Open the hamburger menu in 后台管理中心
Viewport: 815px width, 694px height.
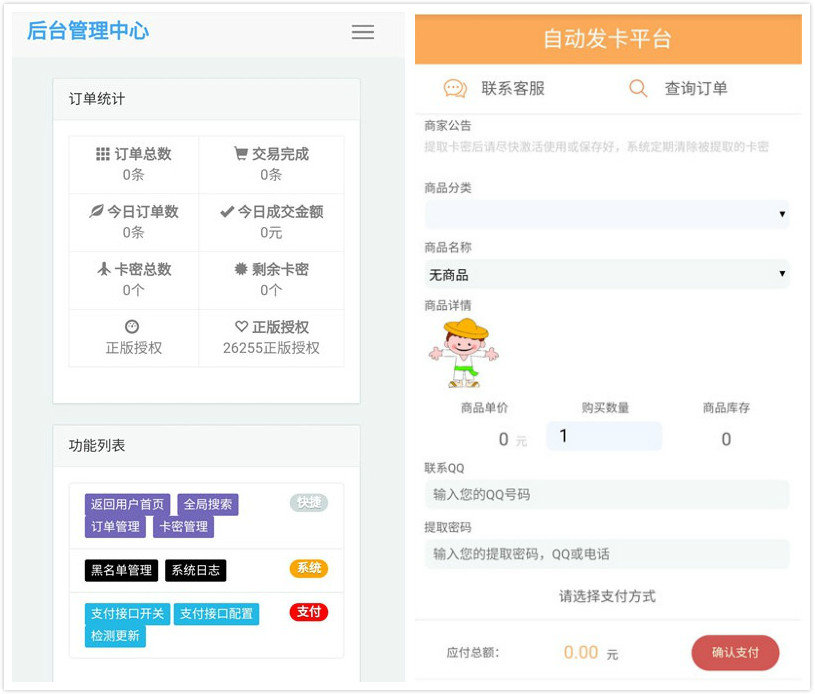(x=363, y=32)
